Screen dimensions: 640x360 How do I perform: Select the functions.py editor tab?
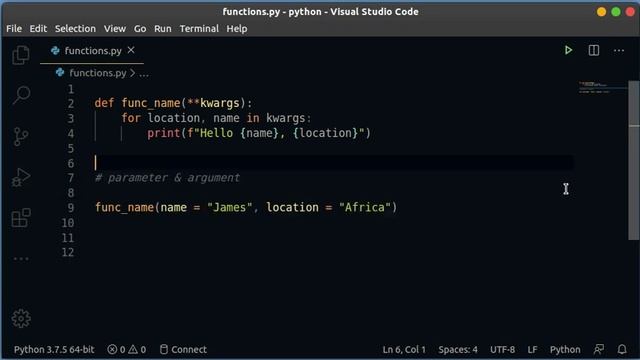(92, 51)
